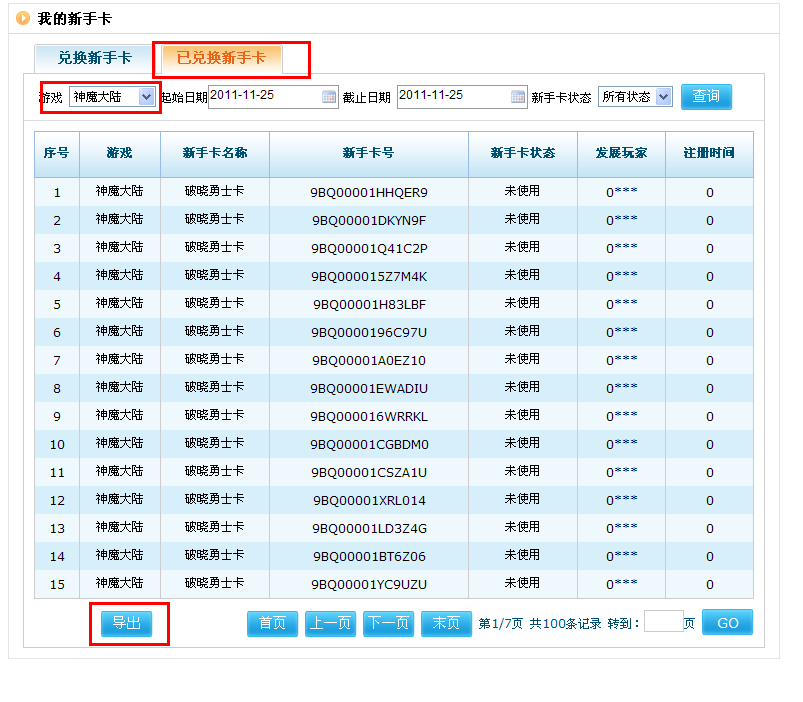The width and height of the screenshot is (803, 702).
Task: Expand the 所有状态 card status dropdown
Action: coord(664,97)
